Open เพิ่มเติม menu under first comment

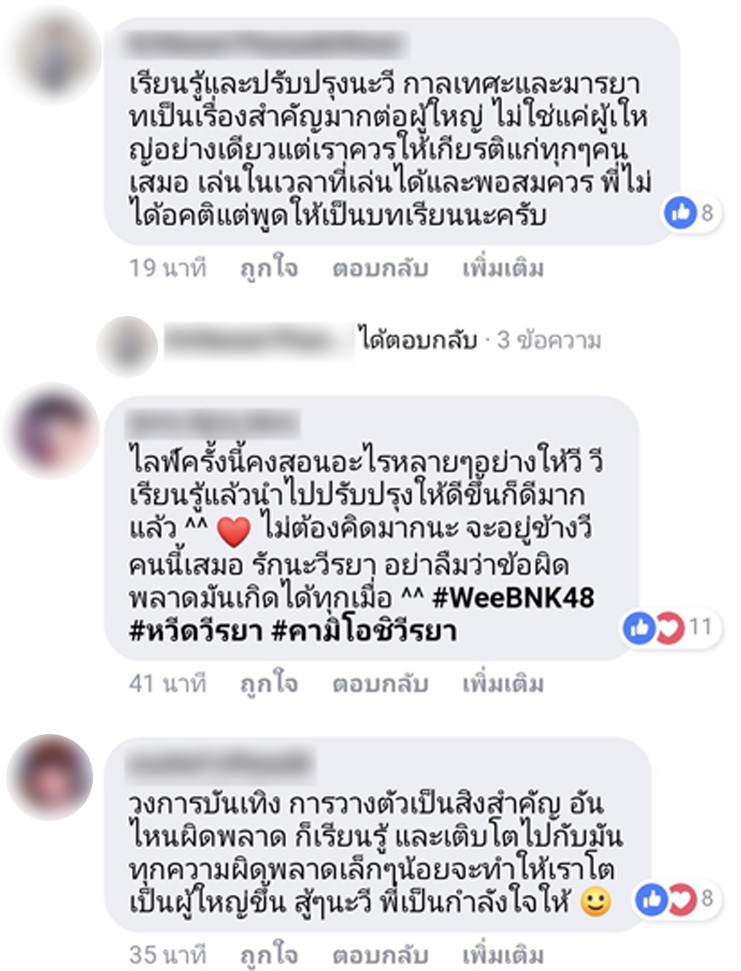503,269
